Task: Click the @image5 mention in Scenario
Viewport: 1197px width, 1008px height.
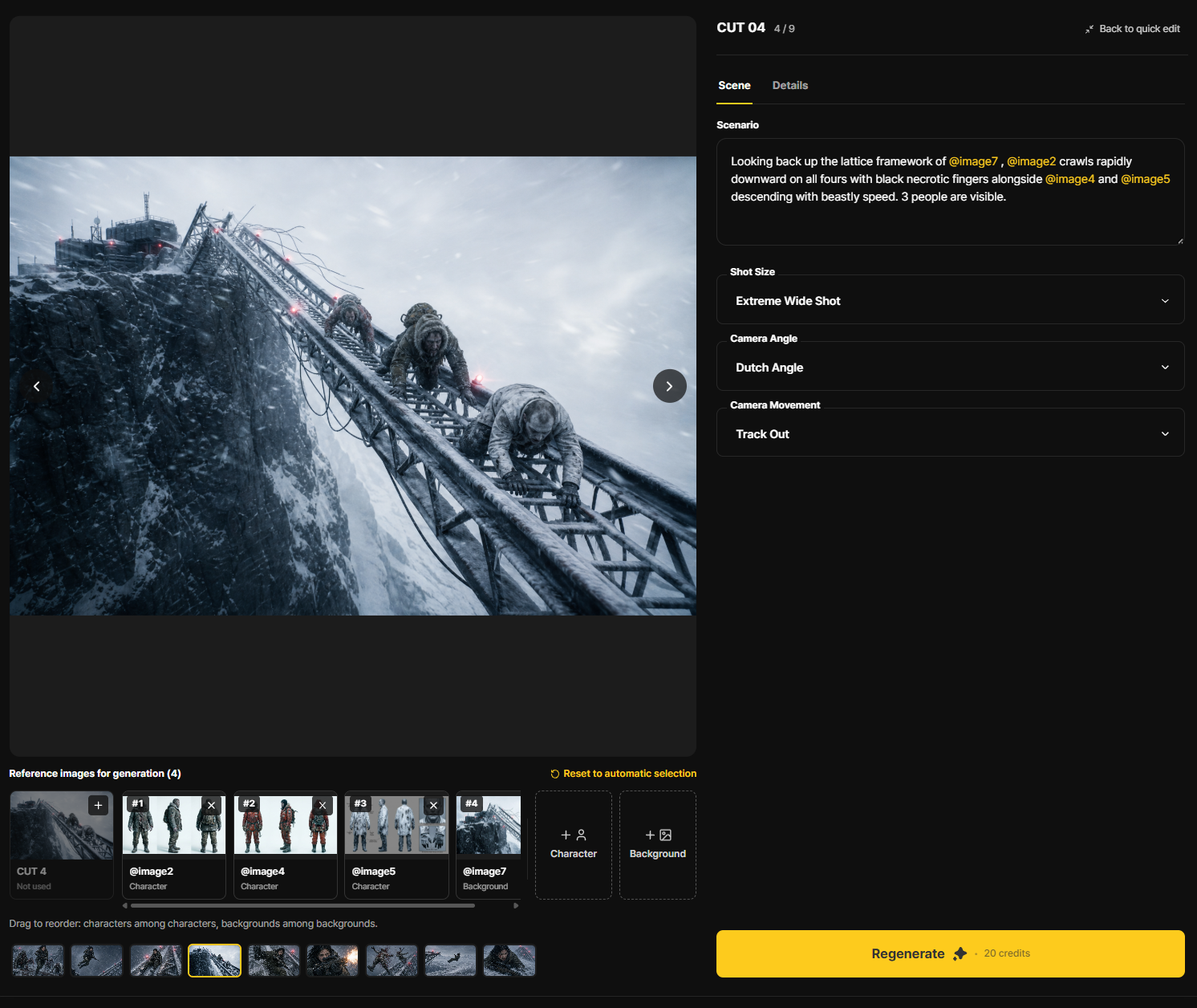Action: click(x=1146, y=179)
